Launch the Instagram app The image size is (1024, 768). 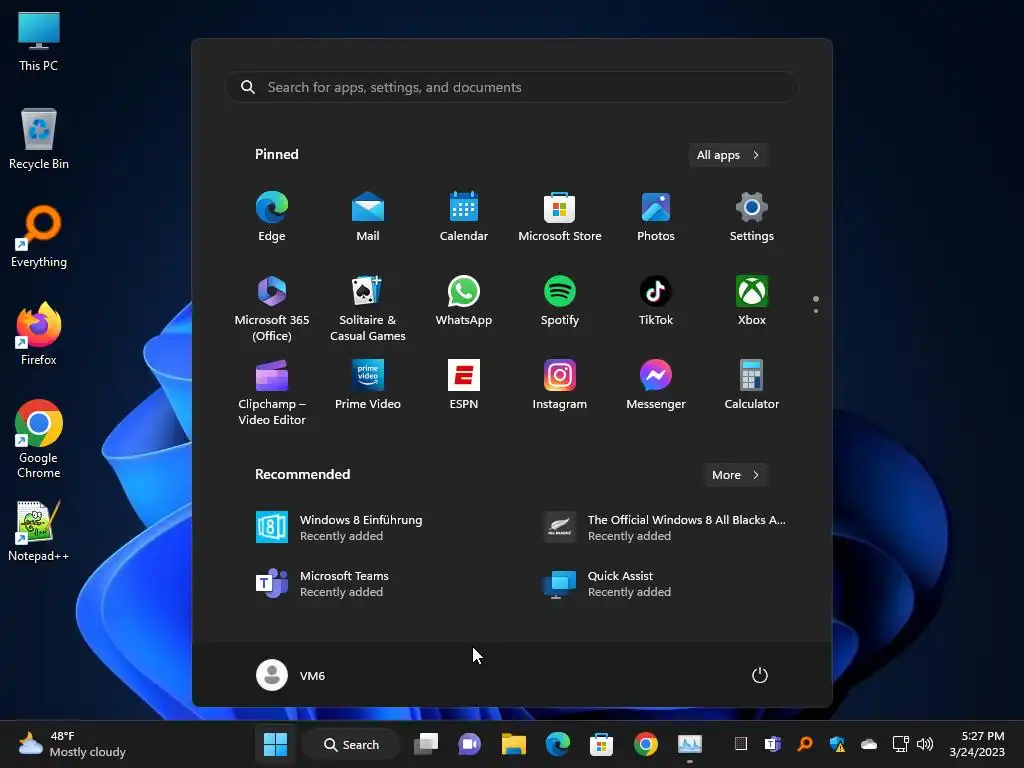pyautogui.click(x=560, y=385)
